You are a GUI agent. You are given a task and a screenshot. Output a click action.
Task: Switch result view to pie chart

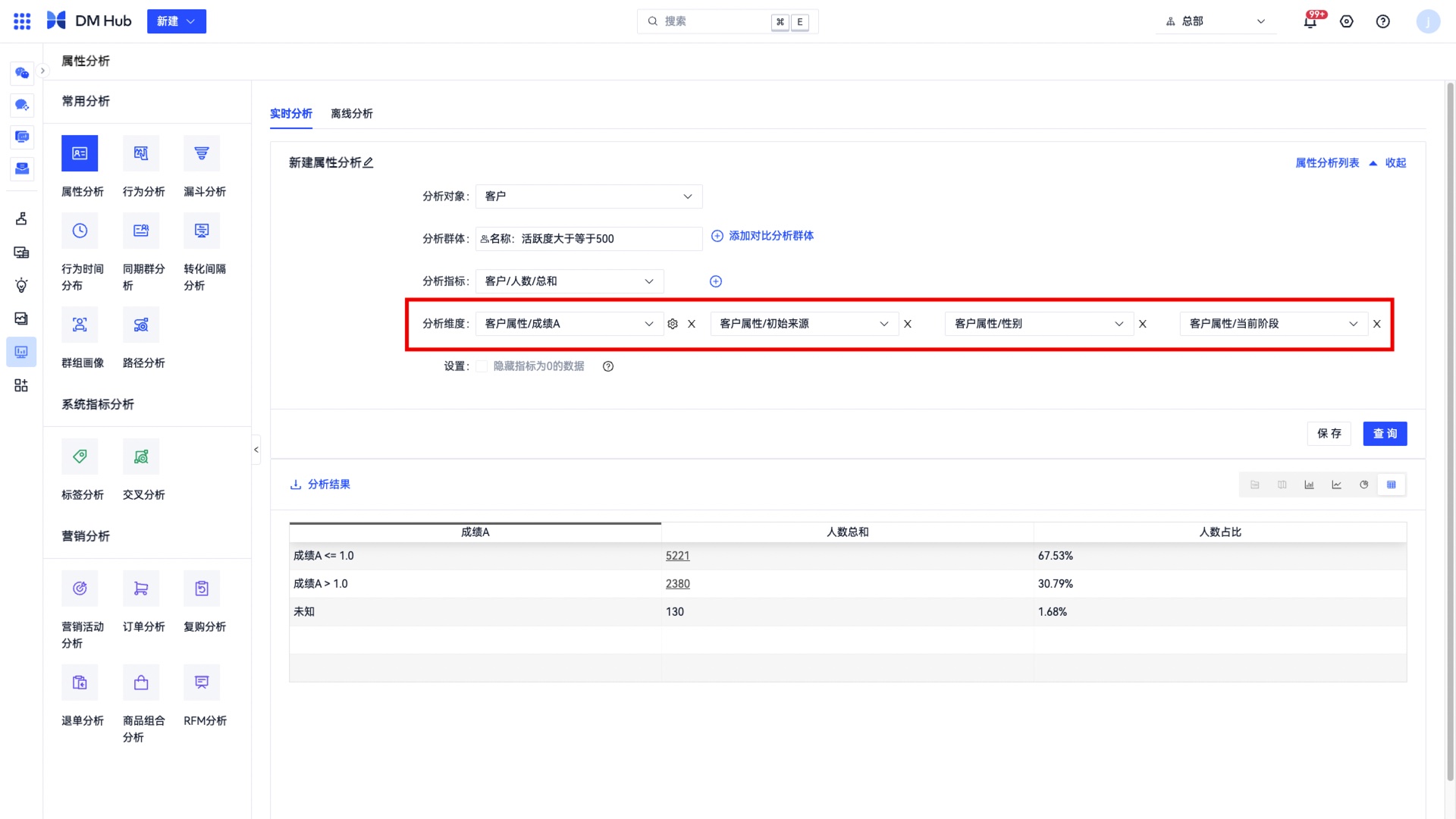pyautogui.click(x=1364, y=485)
